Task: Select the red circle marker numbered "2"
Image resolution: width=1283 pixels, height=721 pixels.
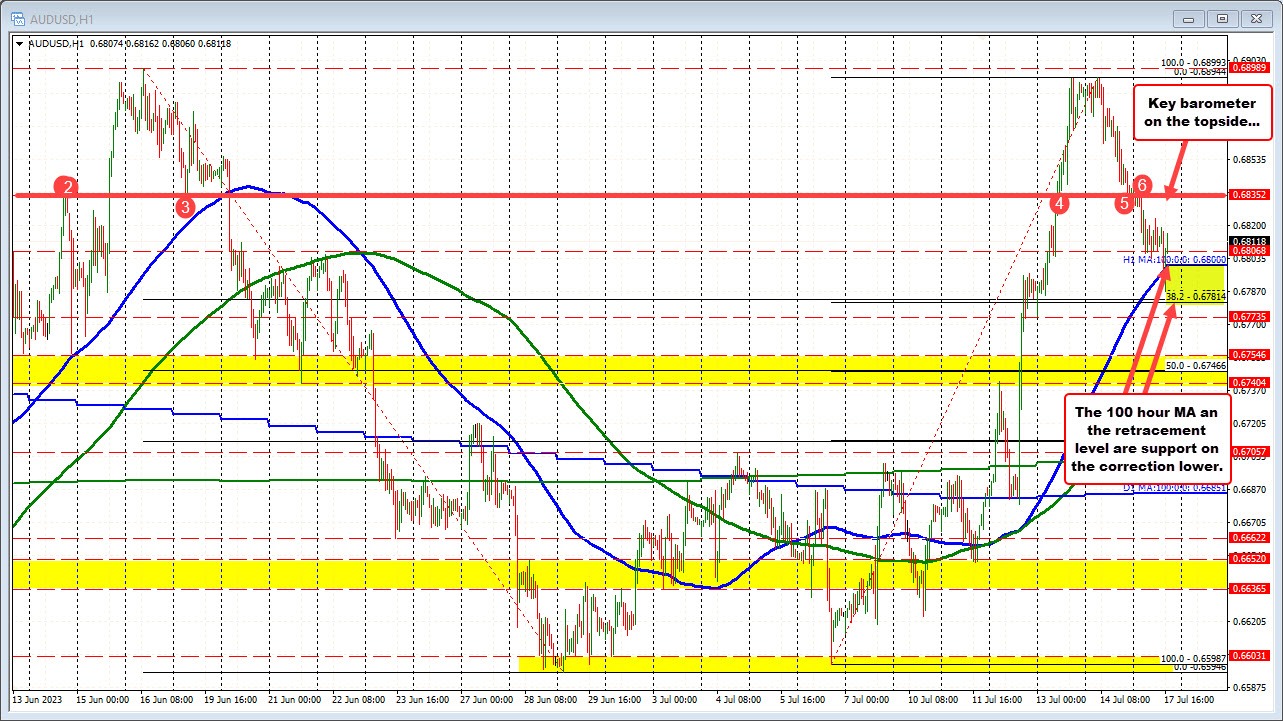Action: 67,187
